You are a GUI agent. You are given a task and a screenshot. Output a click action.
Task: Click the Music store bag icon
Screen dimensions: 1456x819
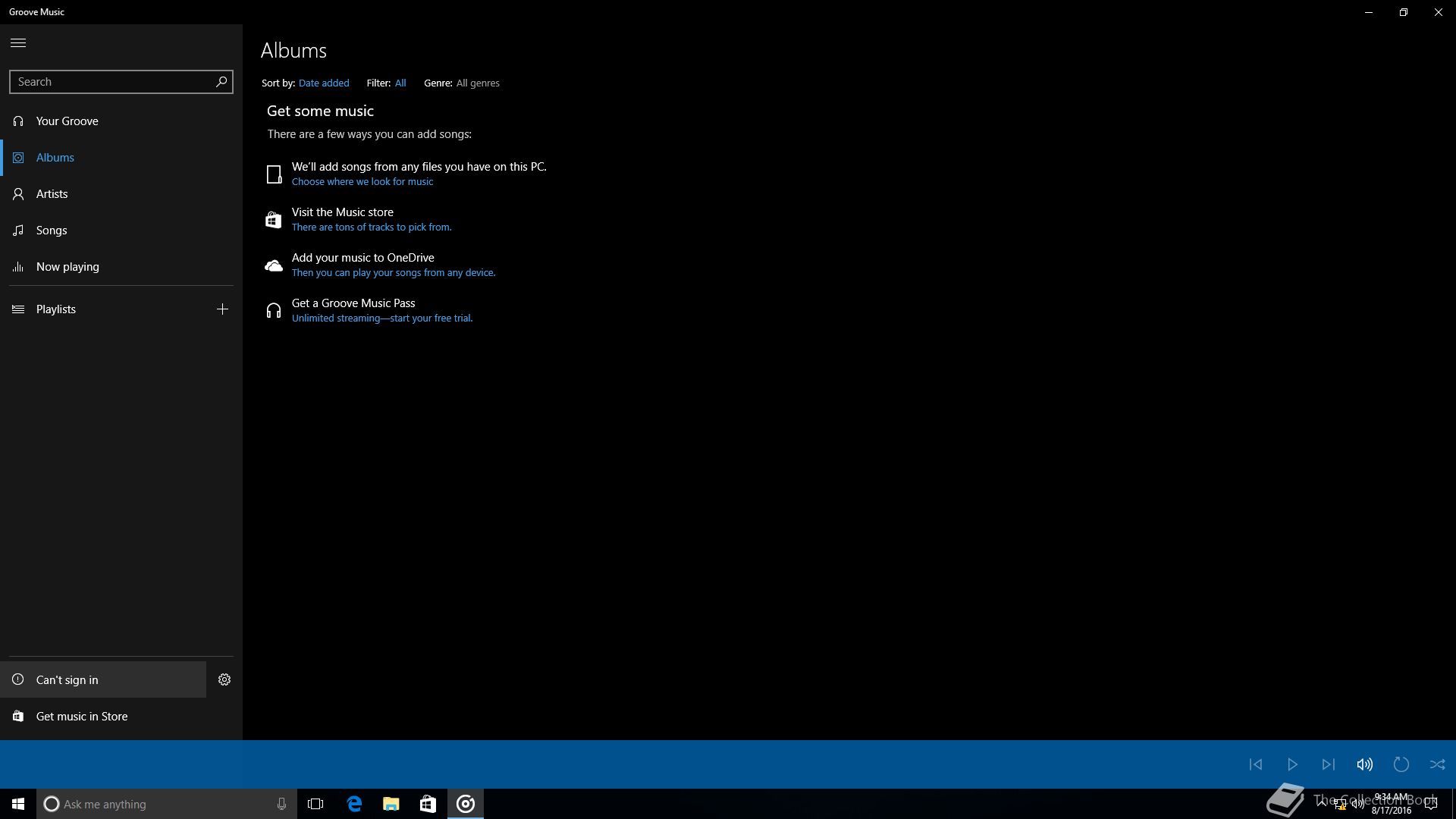274,220
